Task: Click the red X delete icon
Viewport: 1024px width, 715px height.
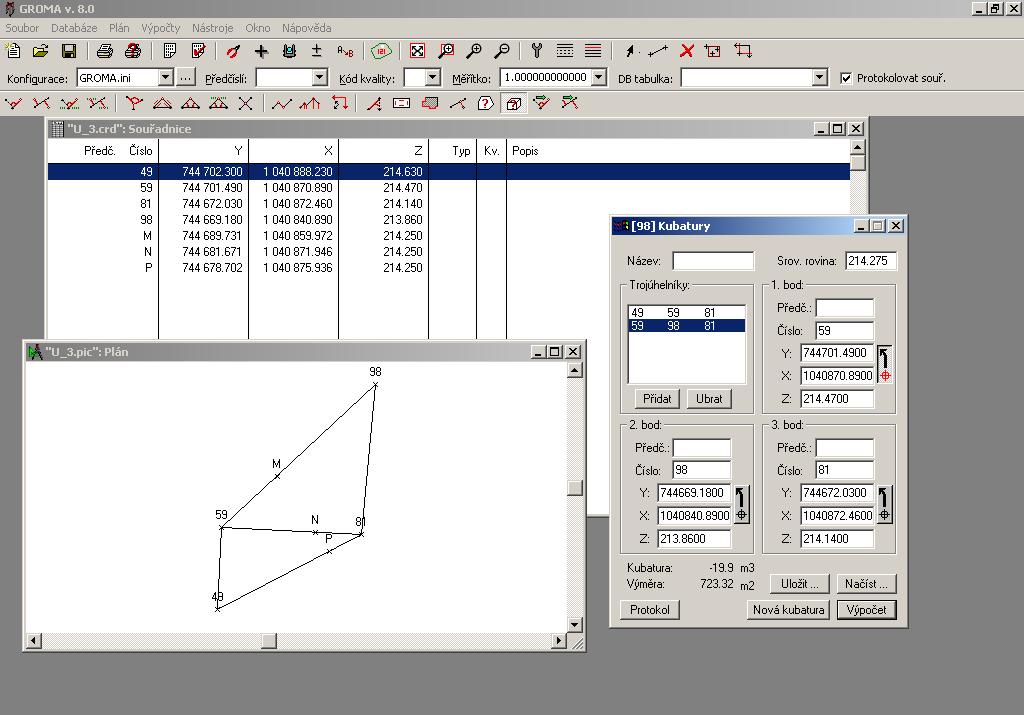Action: (x=686, y=51)
